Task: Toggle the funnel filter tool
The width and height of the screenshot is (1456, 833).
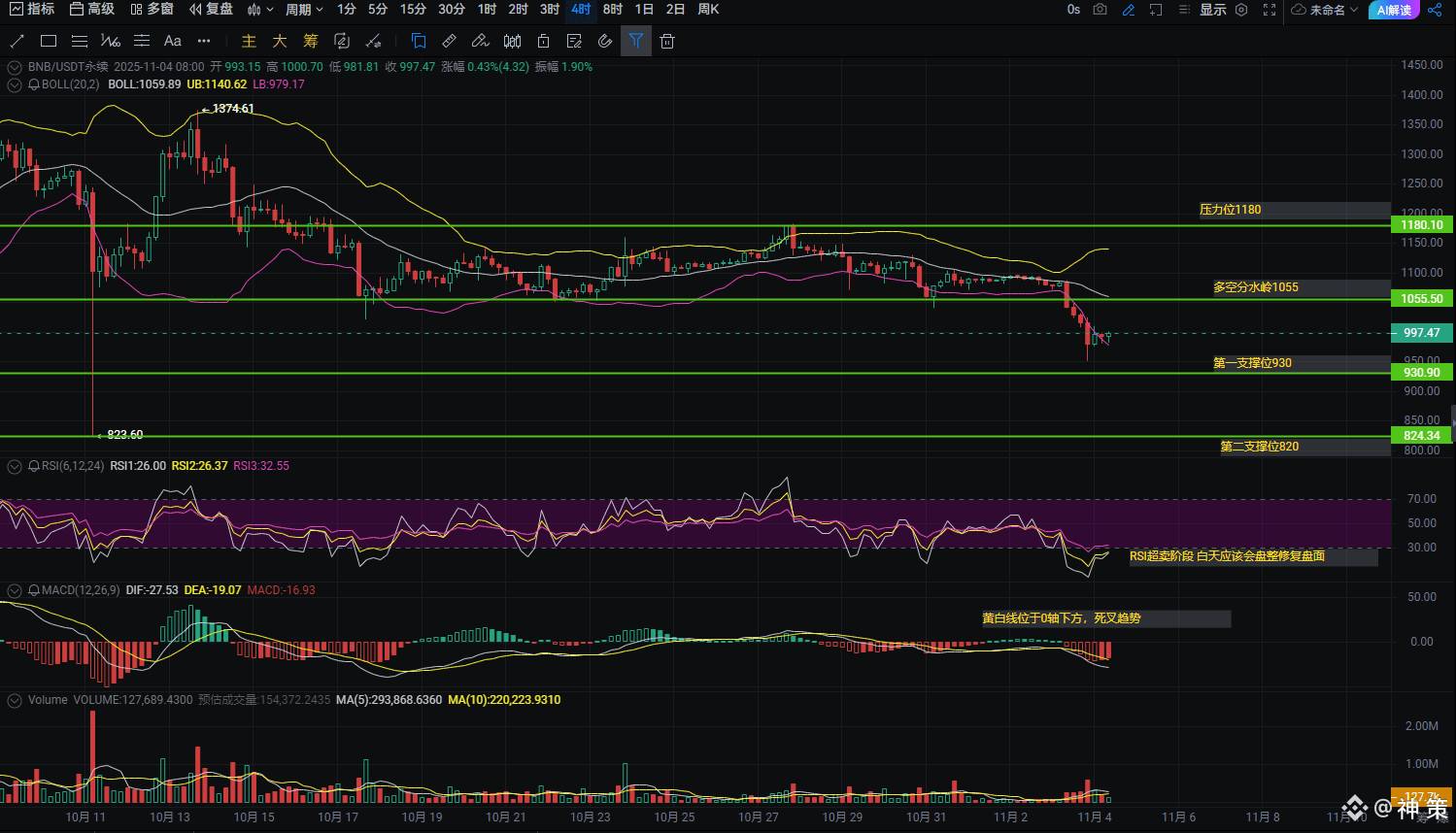Action: click(635, 41)
